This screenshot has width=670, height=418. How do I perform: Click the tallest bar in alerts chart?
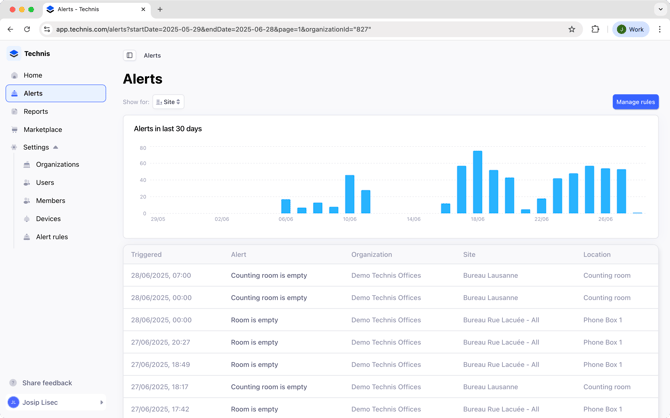tap(478, 182)
